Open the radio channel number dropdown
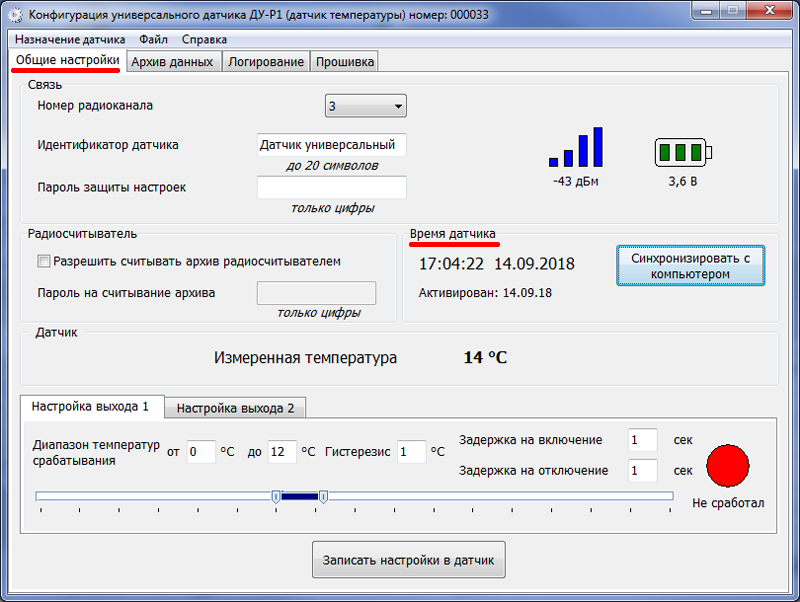 point(366,106)
